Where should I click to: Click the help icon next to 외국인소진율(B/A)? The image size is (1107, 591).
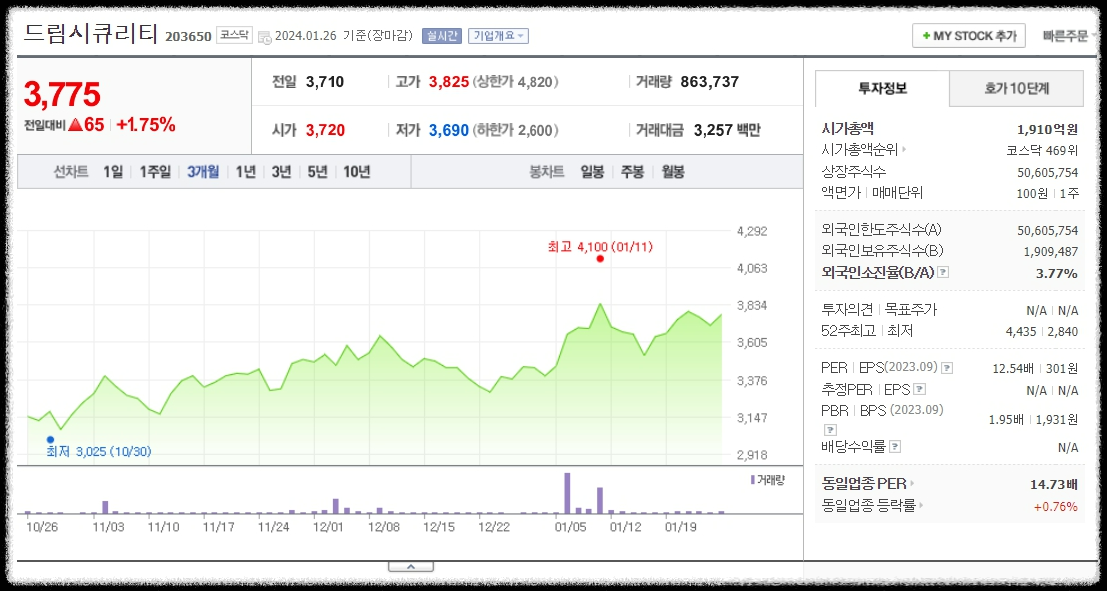pos(943,272)
